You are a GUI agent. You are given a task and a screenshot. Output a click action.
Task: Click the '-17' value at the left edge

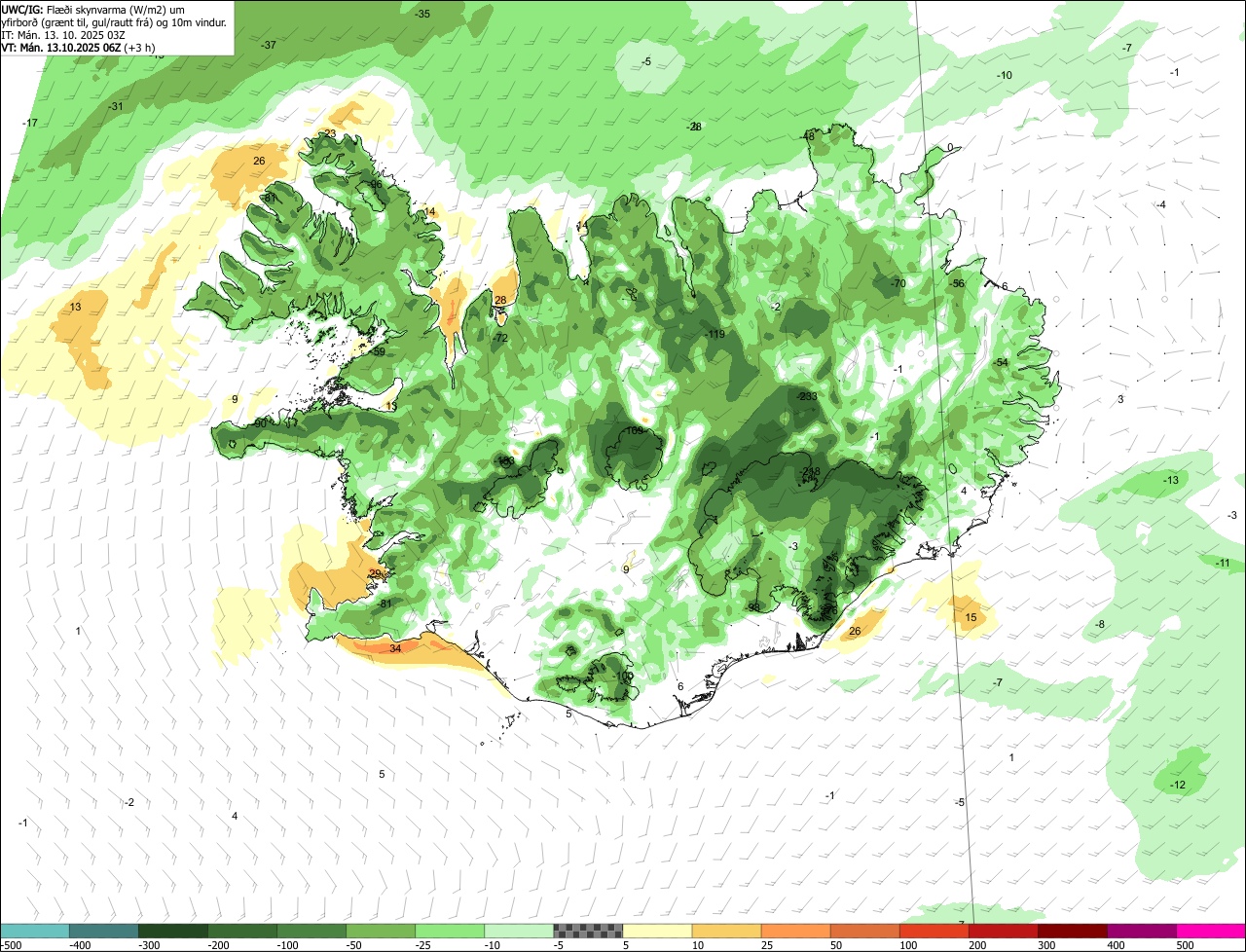coord(30,123)
